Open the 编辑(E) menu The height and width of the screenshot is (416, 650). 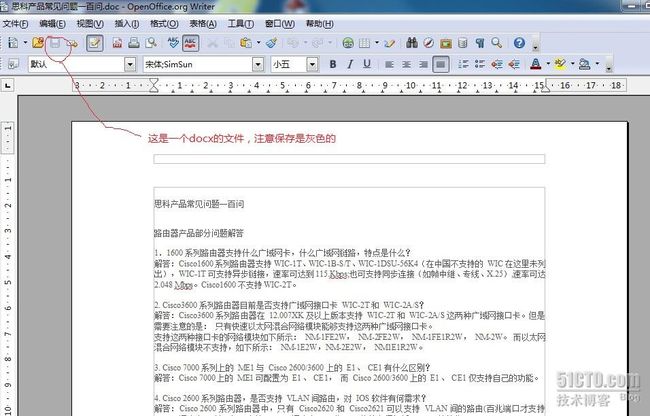point(53,24)
